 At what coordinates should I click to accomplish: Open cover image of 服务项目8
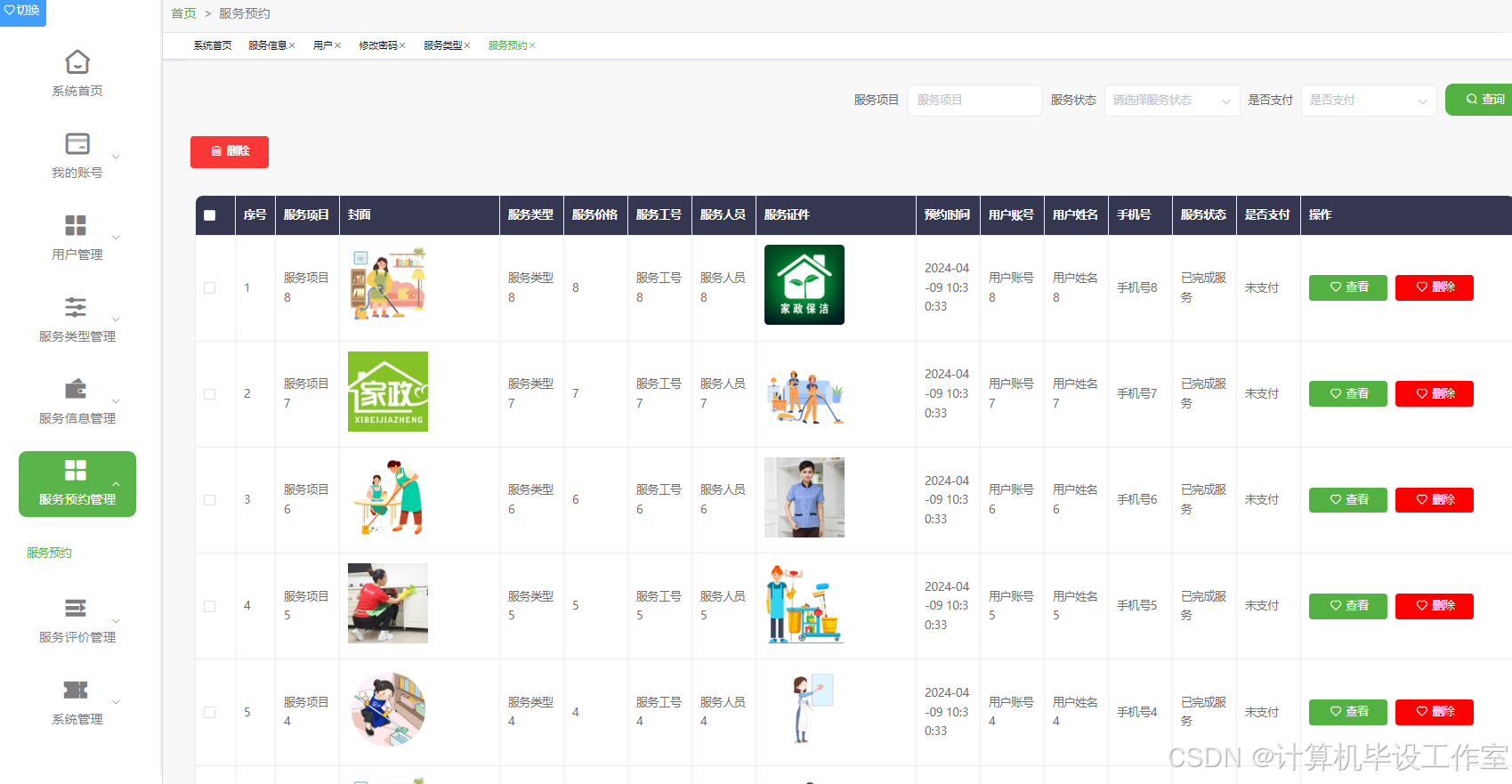(x=388, y=285)
